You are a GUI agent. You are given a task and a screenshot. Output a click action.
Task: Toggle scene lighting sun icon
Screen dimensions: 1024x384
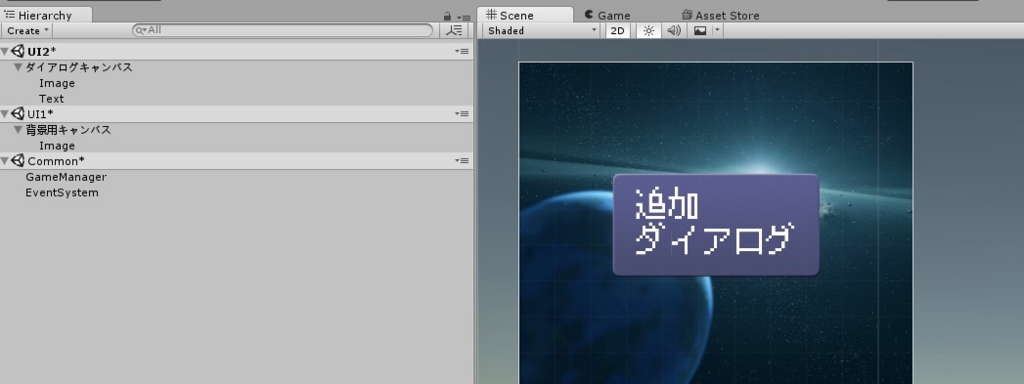tap(648, 30)
